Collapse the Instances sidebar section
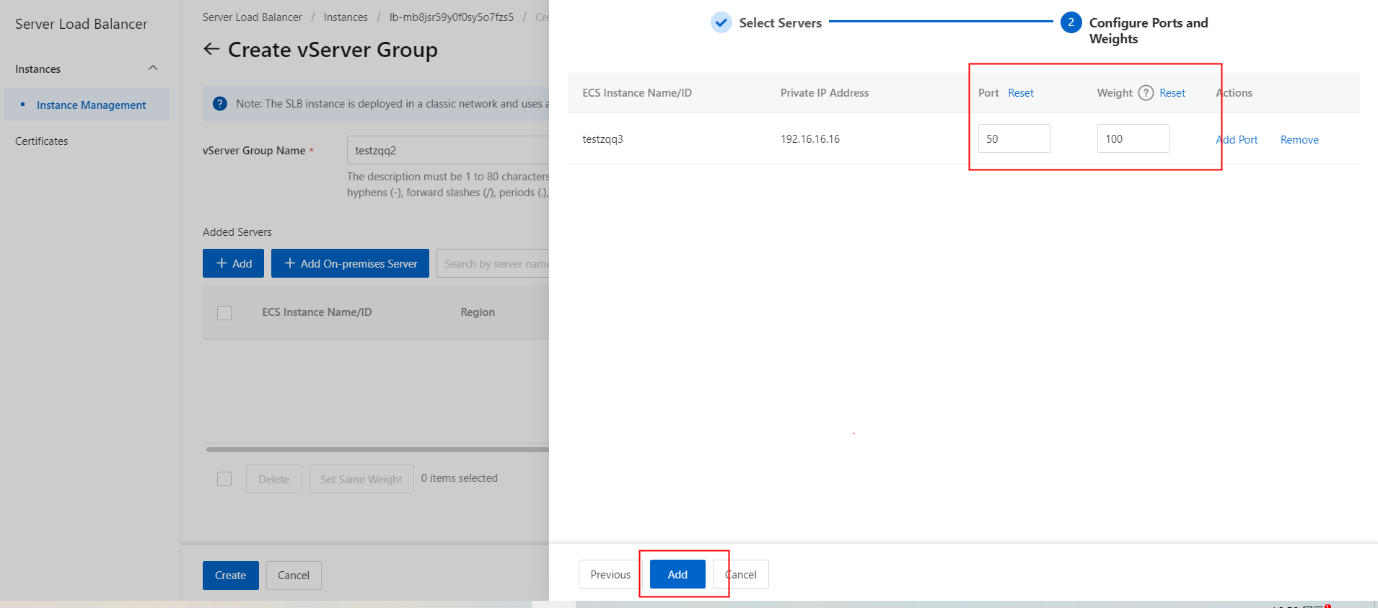 click(153, 69)
